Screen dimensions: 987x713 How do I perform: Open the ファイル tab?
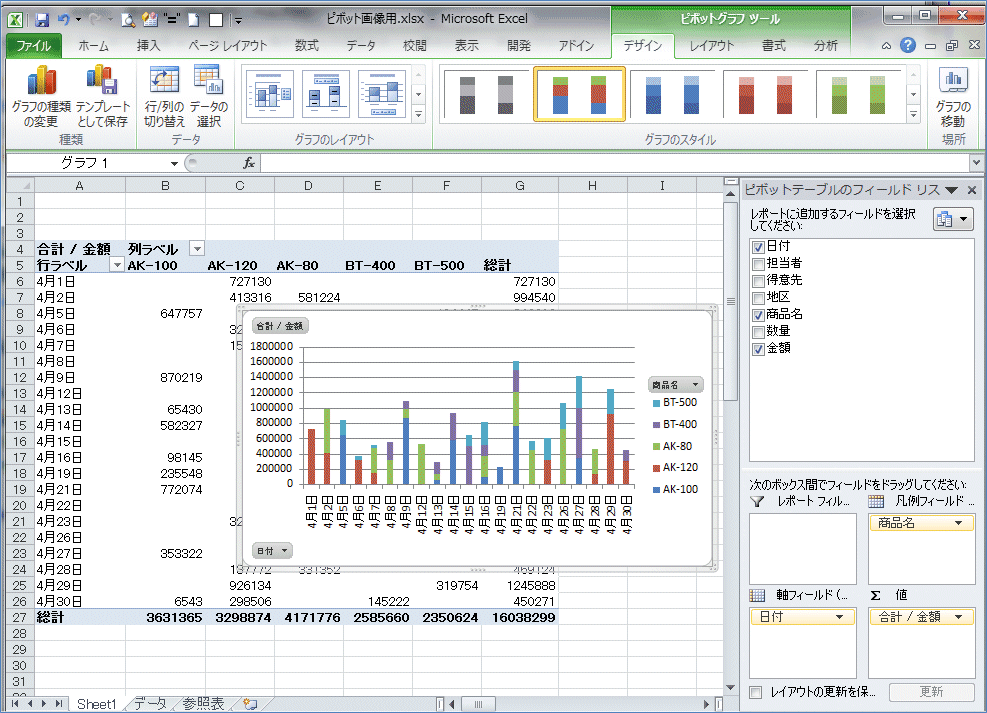tap(34, 46)
